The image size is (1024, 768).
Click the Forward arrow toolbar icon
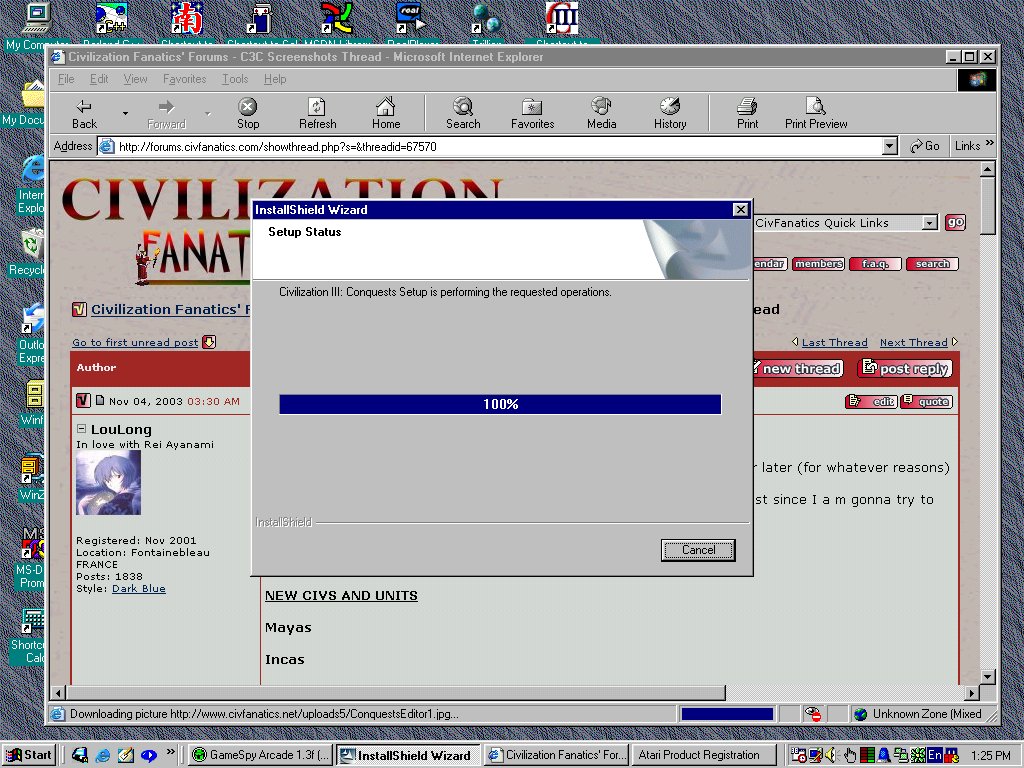(x=166, y=113)
